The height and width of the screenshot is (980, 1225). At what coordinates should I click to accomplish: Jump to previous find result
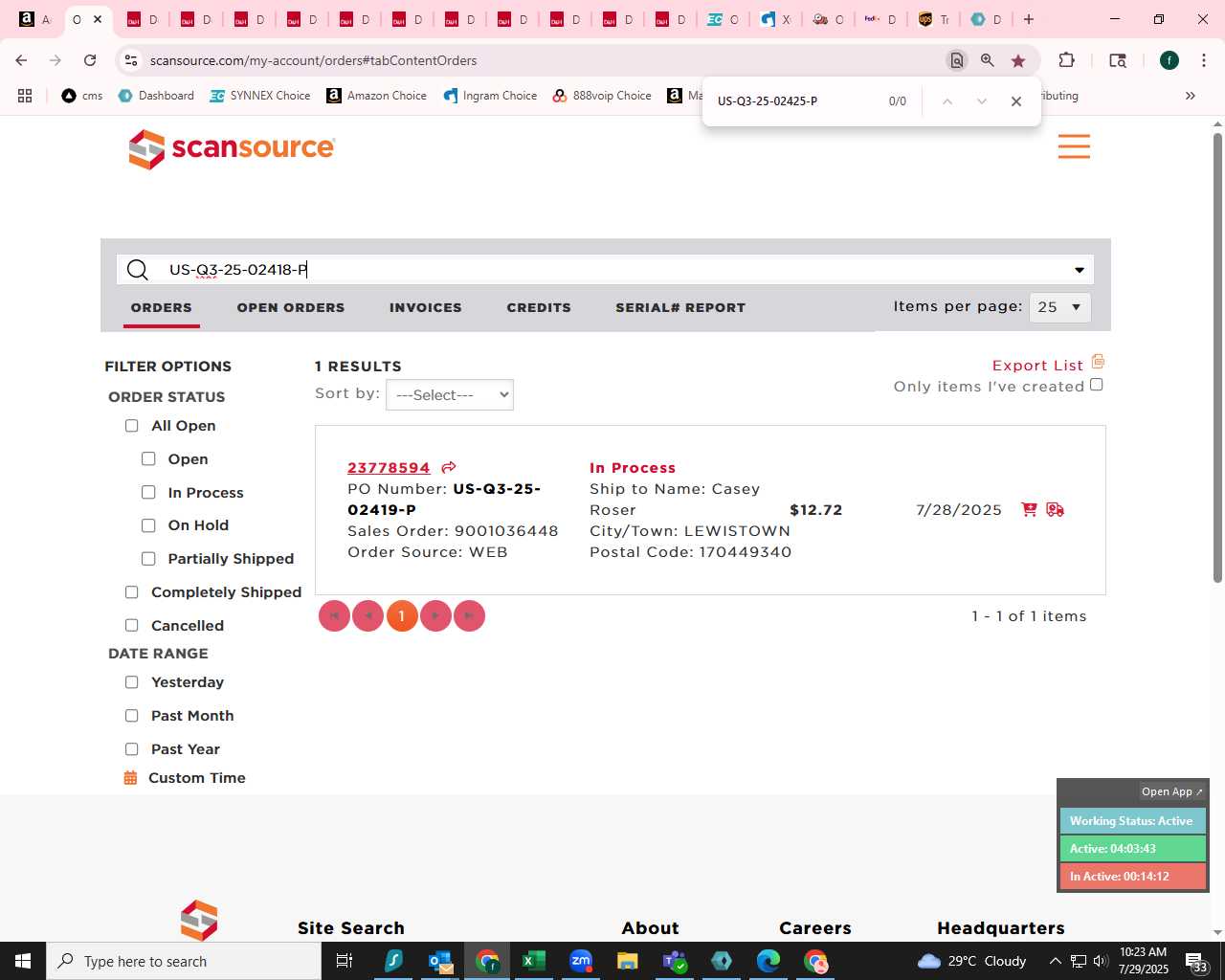tap(947, 101)
